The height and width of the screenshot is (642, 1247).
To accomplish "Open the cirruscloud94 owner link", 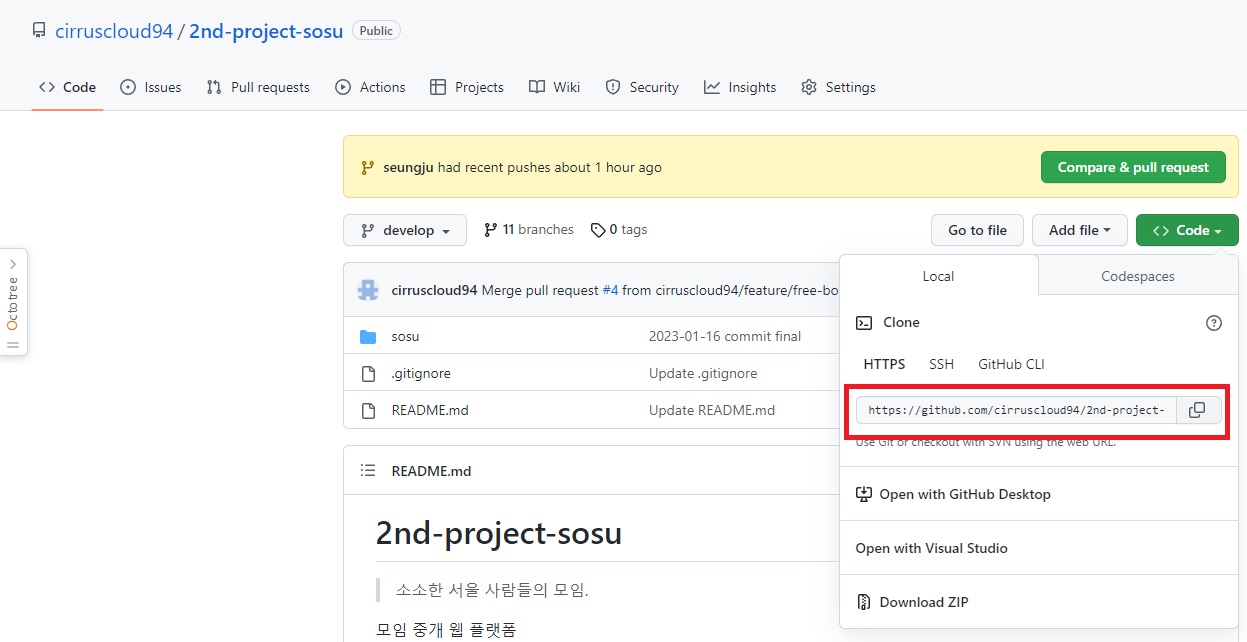I will pyautogui.click(x=114, y=31).
